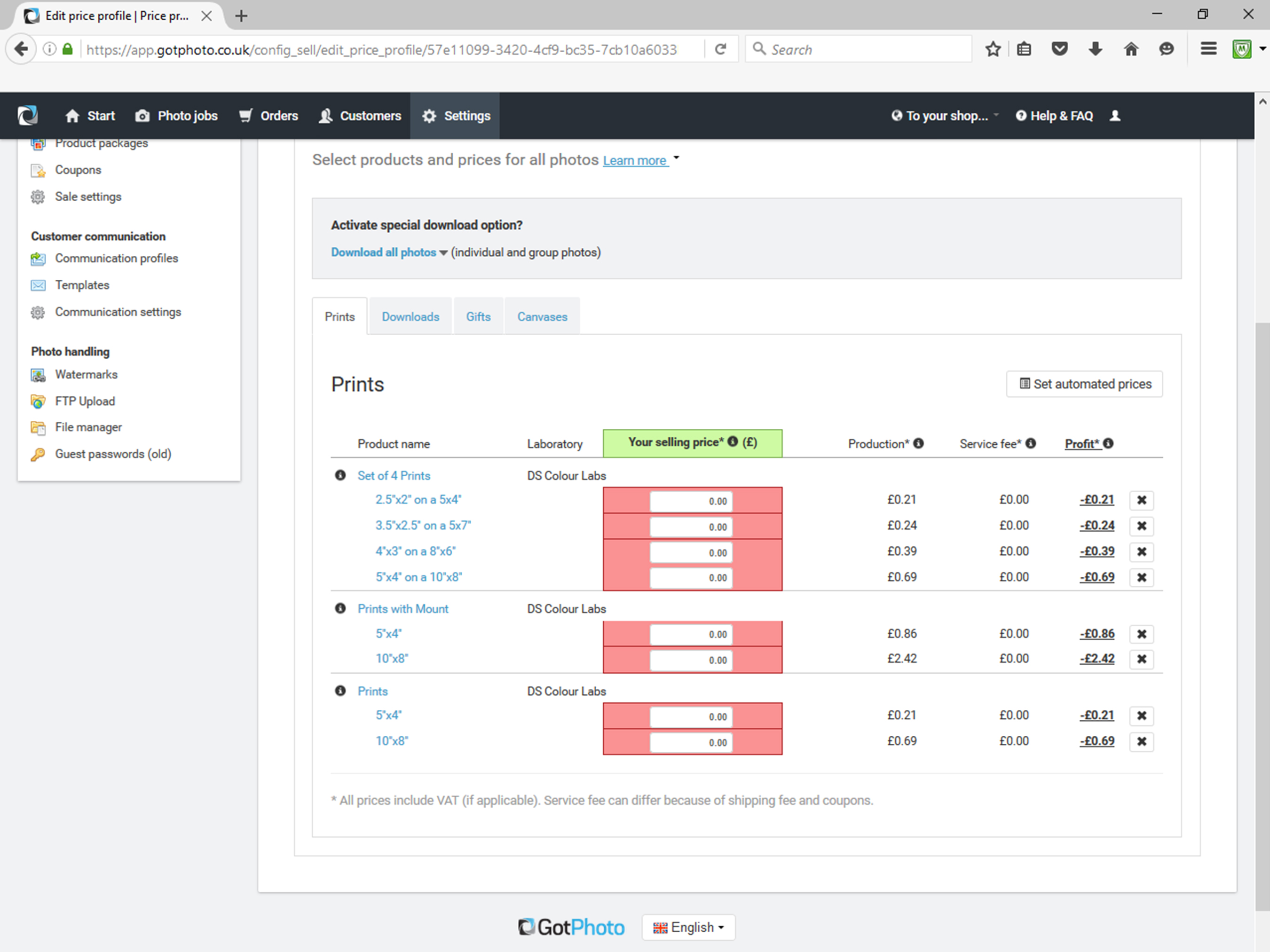Image resolution: width=1270 pixels, height=952 pixels.
Task: Open Watermarks in the sidebar
Action: [86, 374]
